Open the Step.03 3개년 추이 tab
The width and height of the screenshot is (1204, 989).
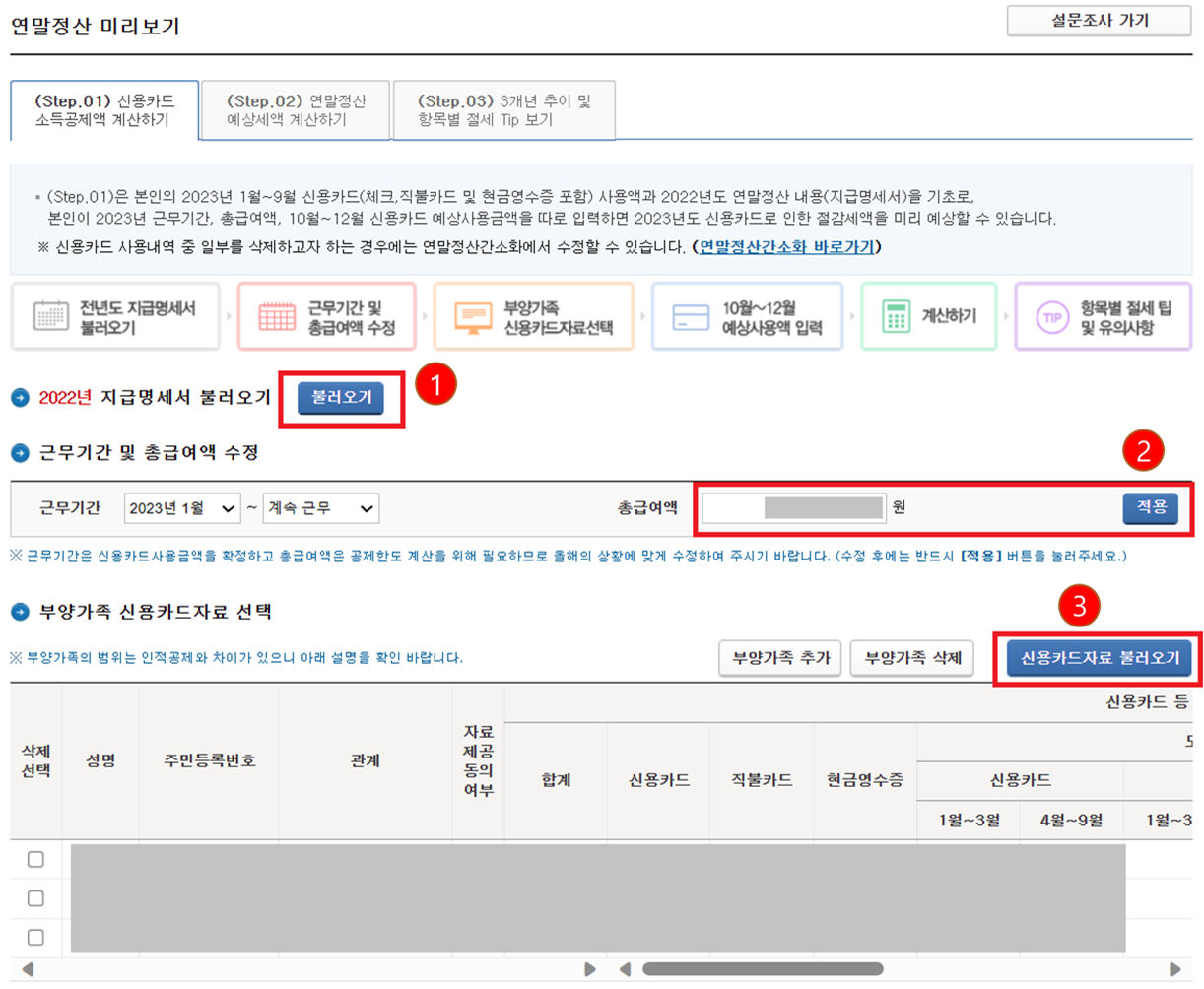[504, 110]
